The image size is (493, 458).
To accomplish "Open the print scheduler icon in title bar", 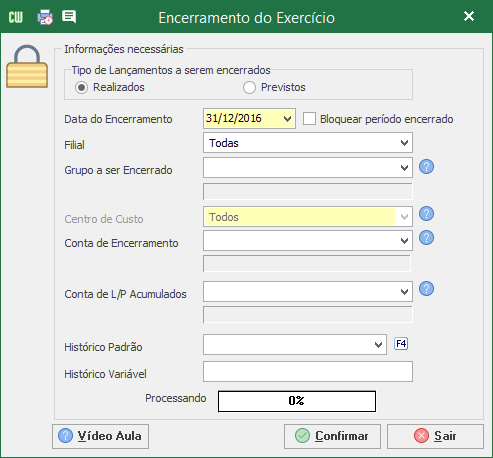I will click(45, 17).
